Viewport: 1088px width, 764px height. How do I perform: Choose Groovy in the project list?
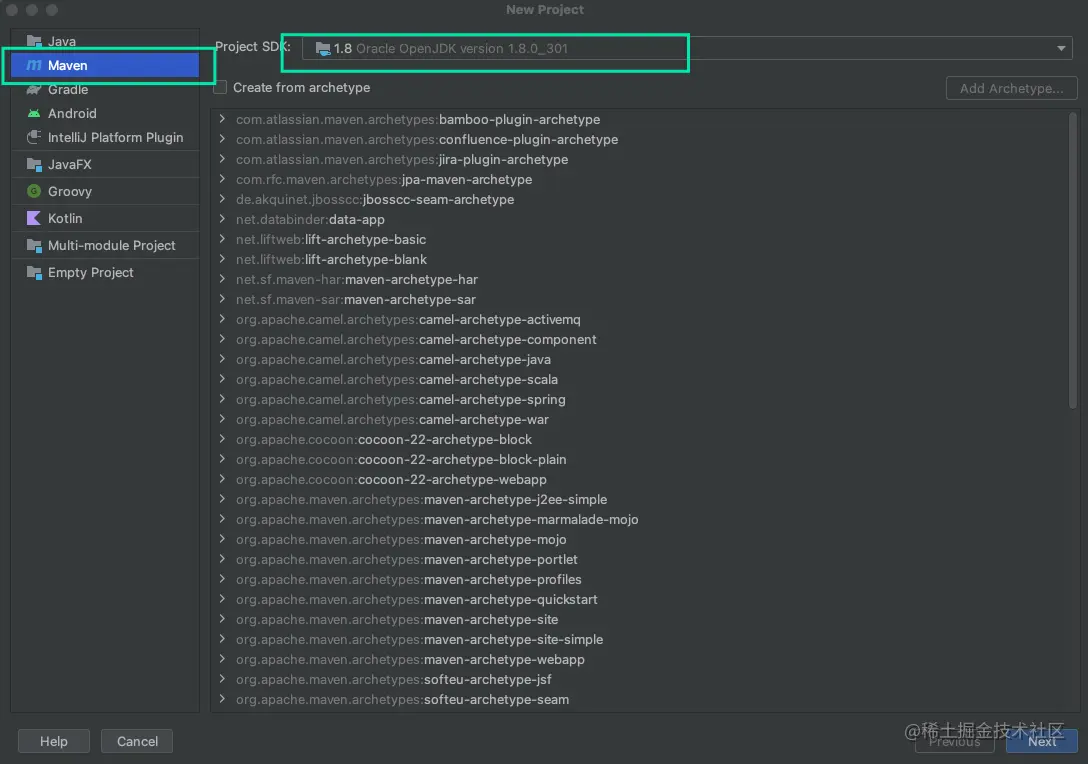point(105,191)
